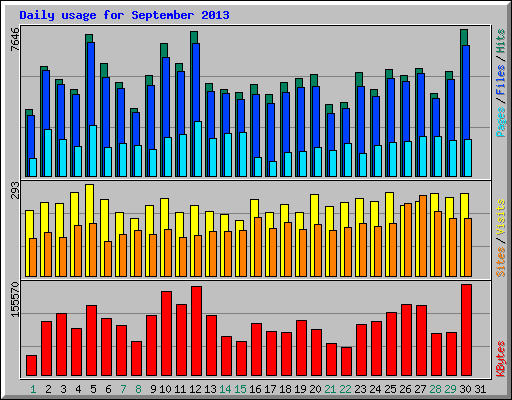Click green weekend day label "8"
The image size is (512, 400).
(x=138, y=389)
